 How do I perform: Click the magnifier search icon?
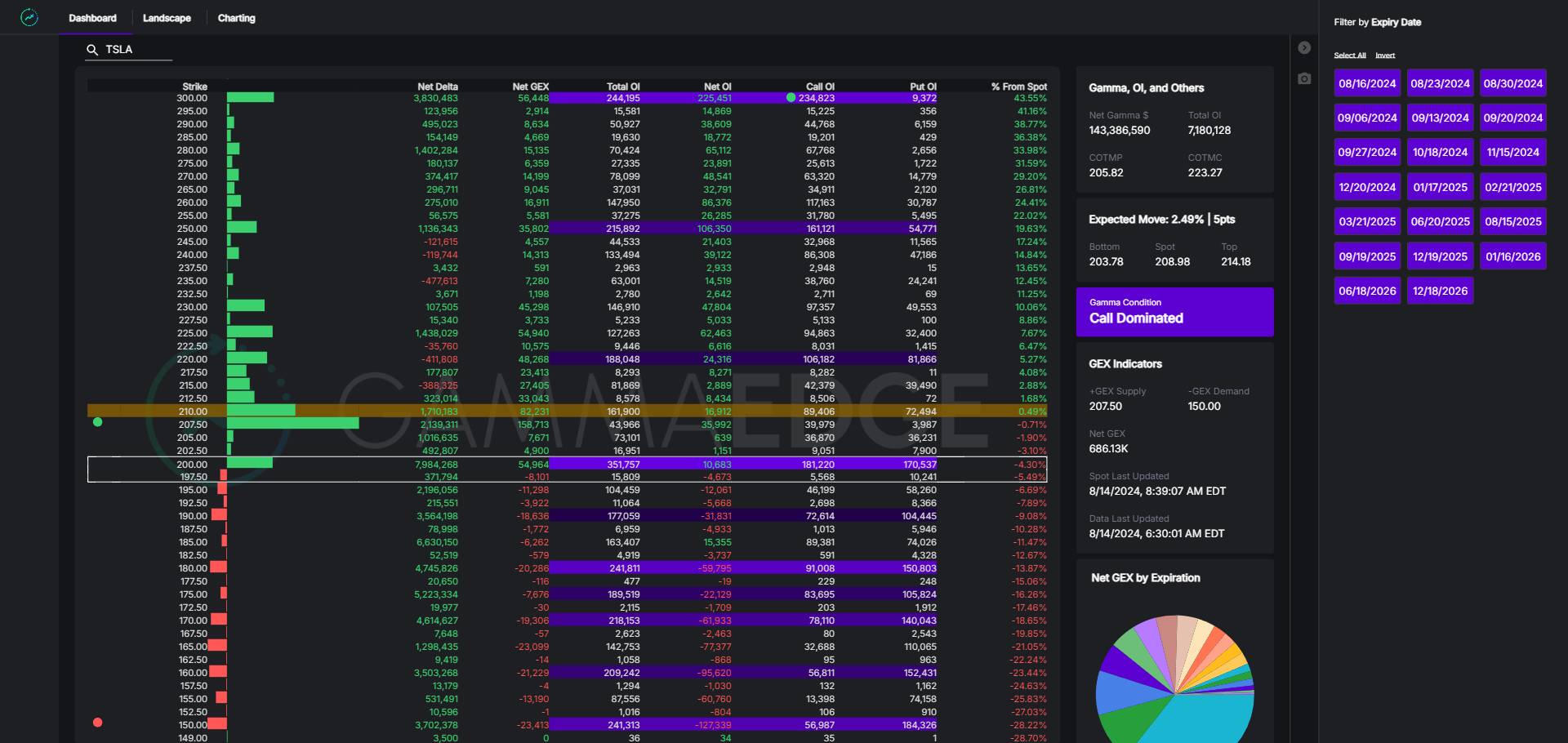click(x=92, y=50)
